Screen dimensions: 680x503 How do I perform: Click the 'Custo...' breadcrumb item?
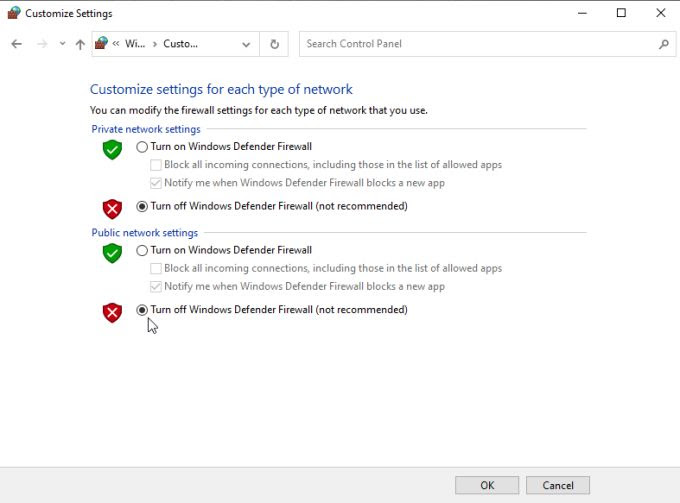coord(181,44)
